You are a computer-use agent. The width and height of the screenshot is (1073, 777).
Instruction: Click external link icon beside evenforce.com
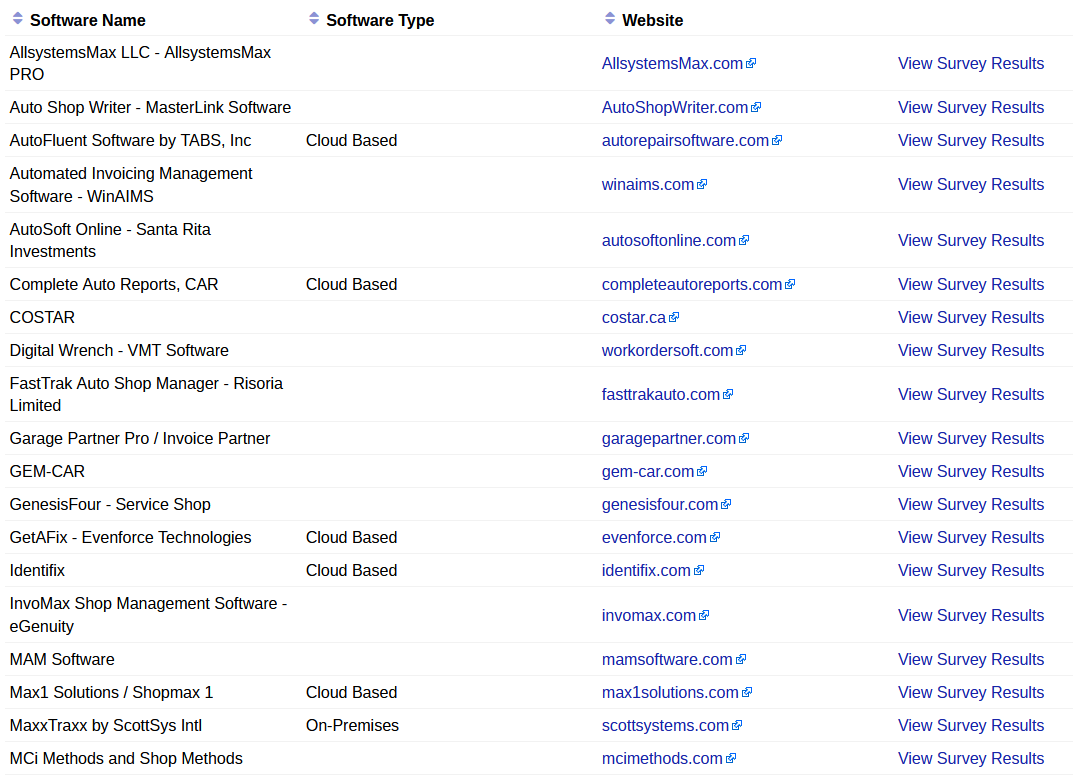click(x=715, y=537)
